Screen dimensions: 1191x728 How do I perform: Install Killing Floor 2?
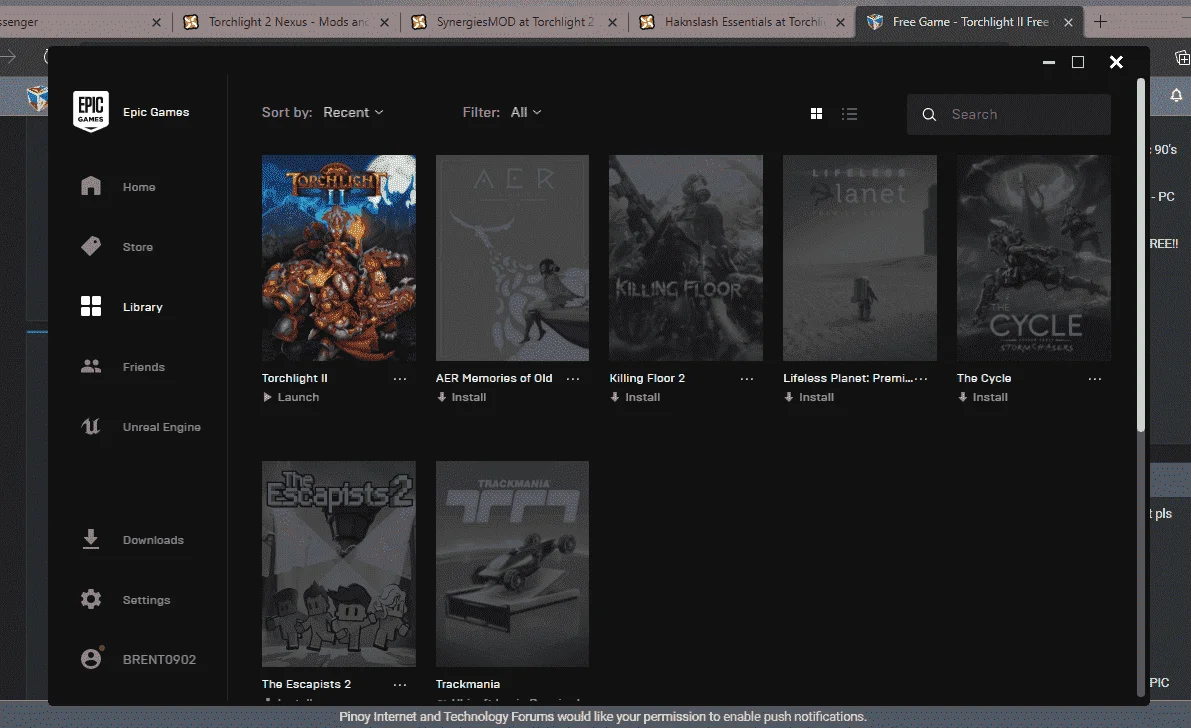click(x=636, y=397)
